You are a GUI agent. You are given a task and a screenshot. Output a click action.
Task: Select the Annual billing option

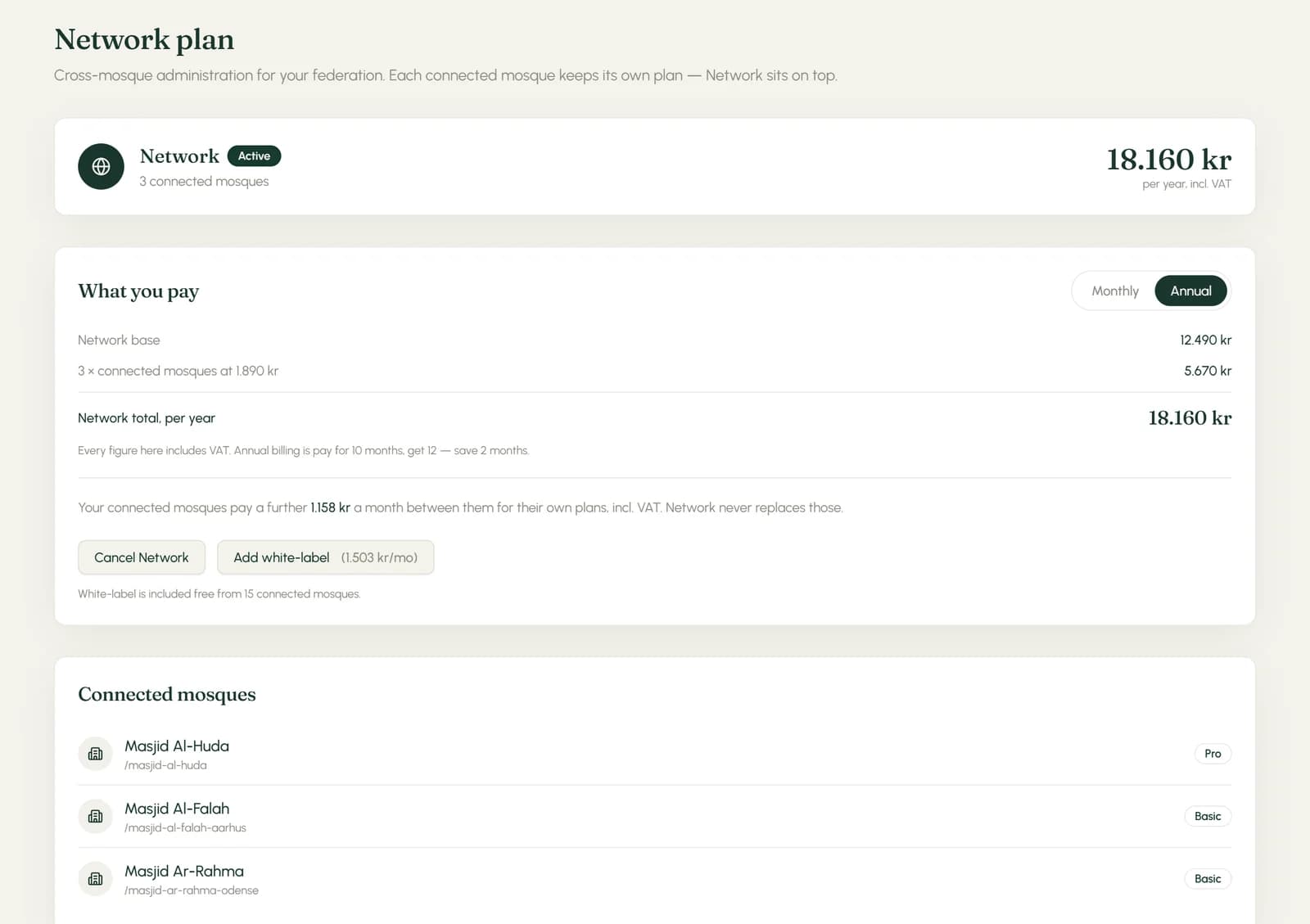(x=1190, y=291)
